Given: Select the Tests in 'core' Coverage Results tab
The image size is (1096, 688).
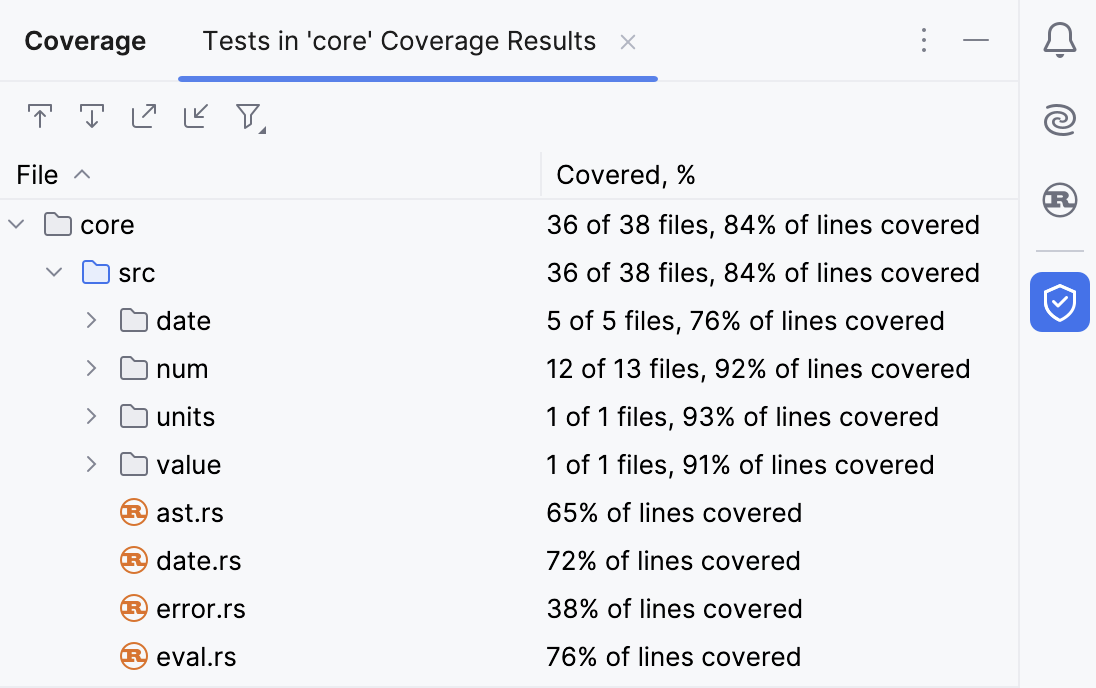Looking at the screenshot, I should 399,40.
